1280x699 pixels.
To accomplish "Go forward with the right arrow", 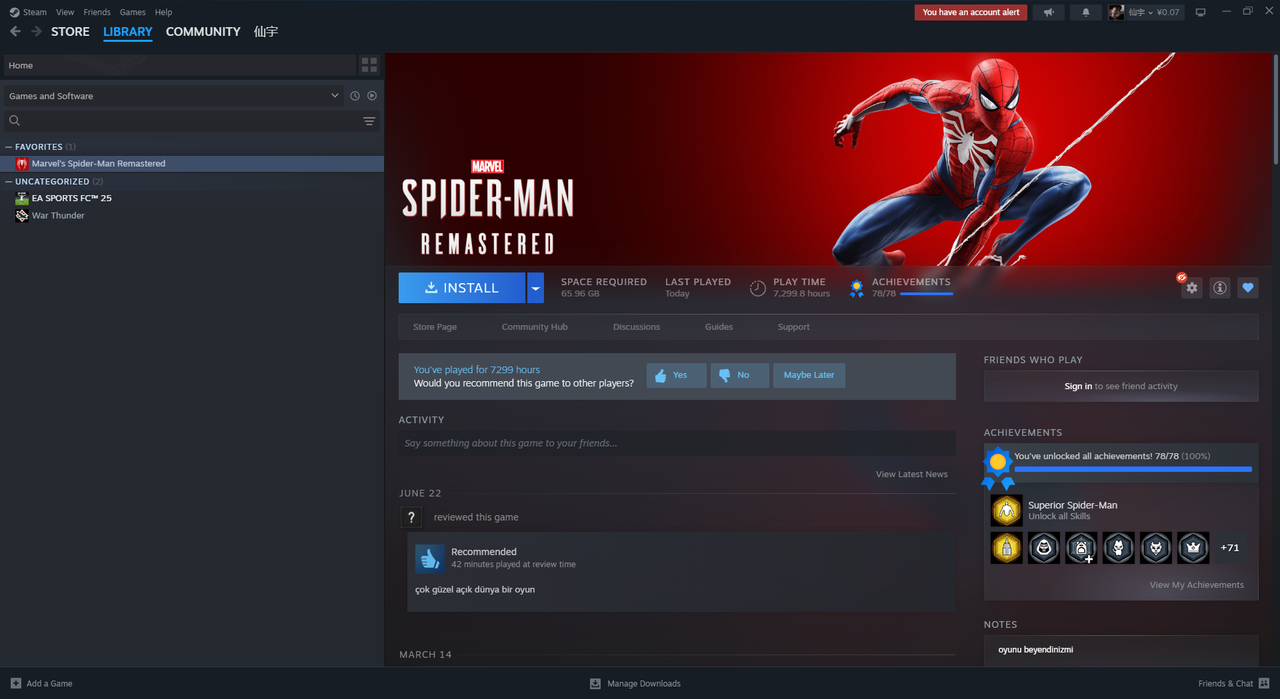I will 36,32.
